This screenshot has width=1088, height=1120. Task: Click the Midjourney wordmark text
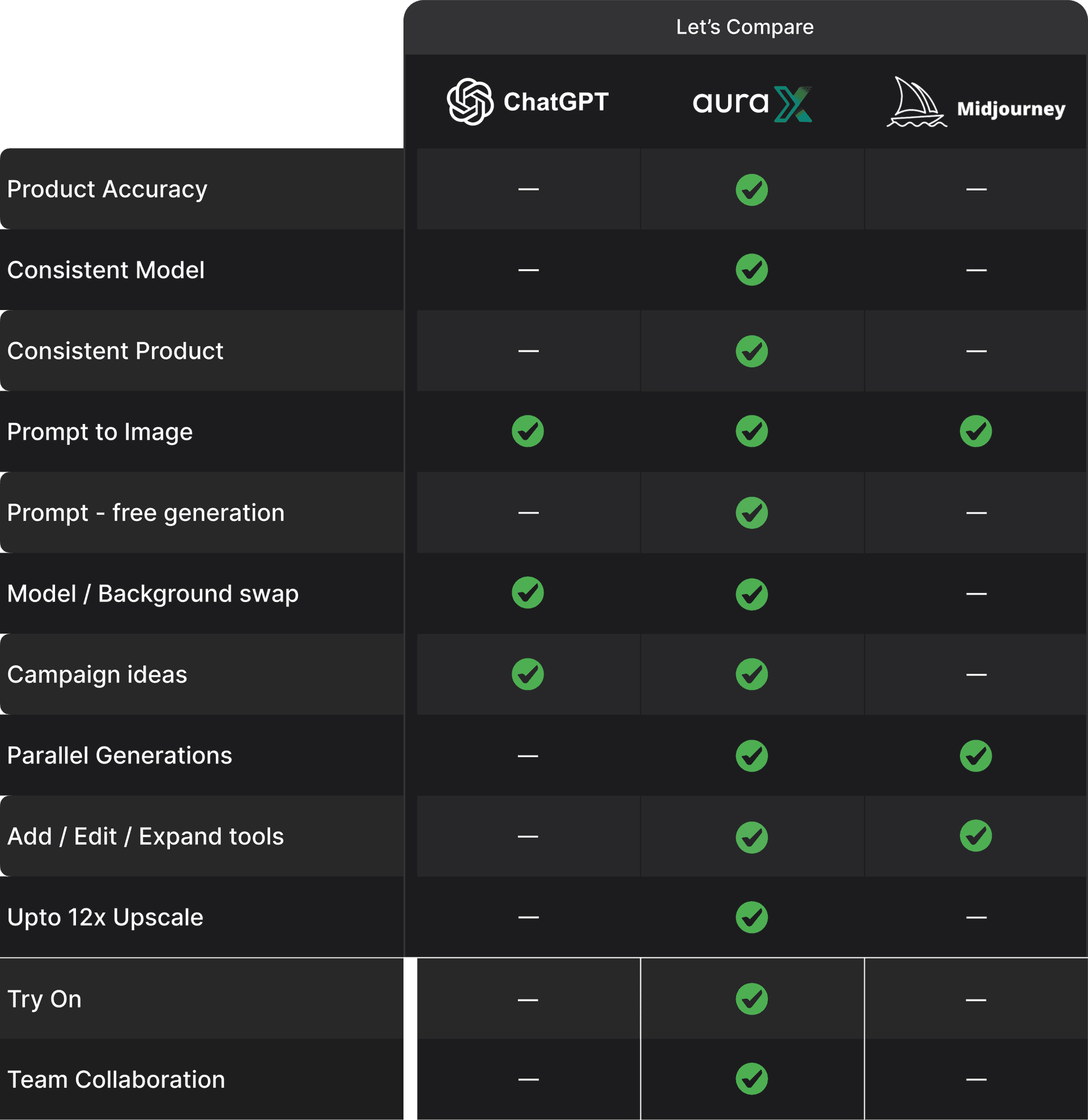[1010, 109]
